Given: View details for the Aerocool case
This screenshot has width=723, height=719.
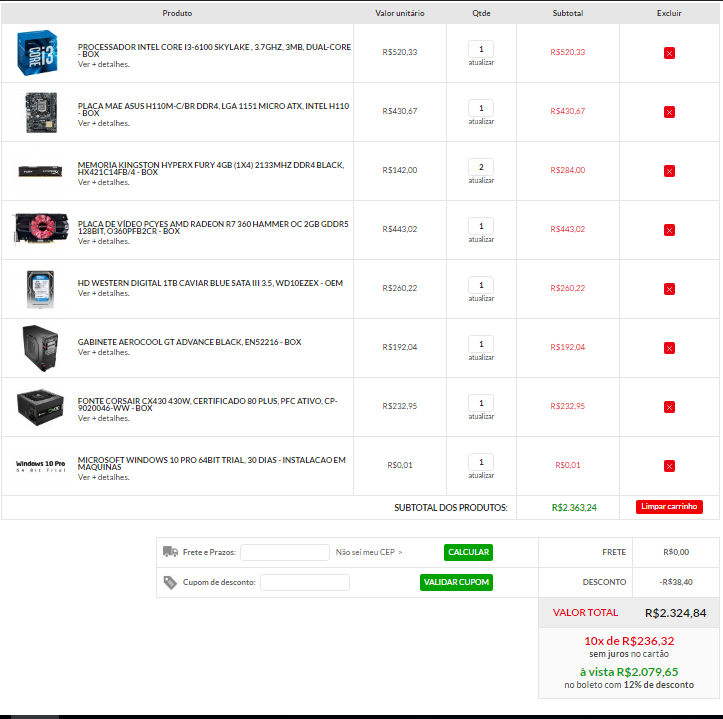Looking at the screenshot, I should coord(103,352).
